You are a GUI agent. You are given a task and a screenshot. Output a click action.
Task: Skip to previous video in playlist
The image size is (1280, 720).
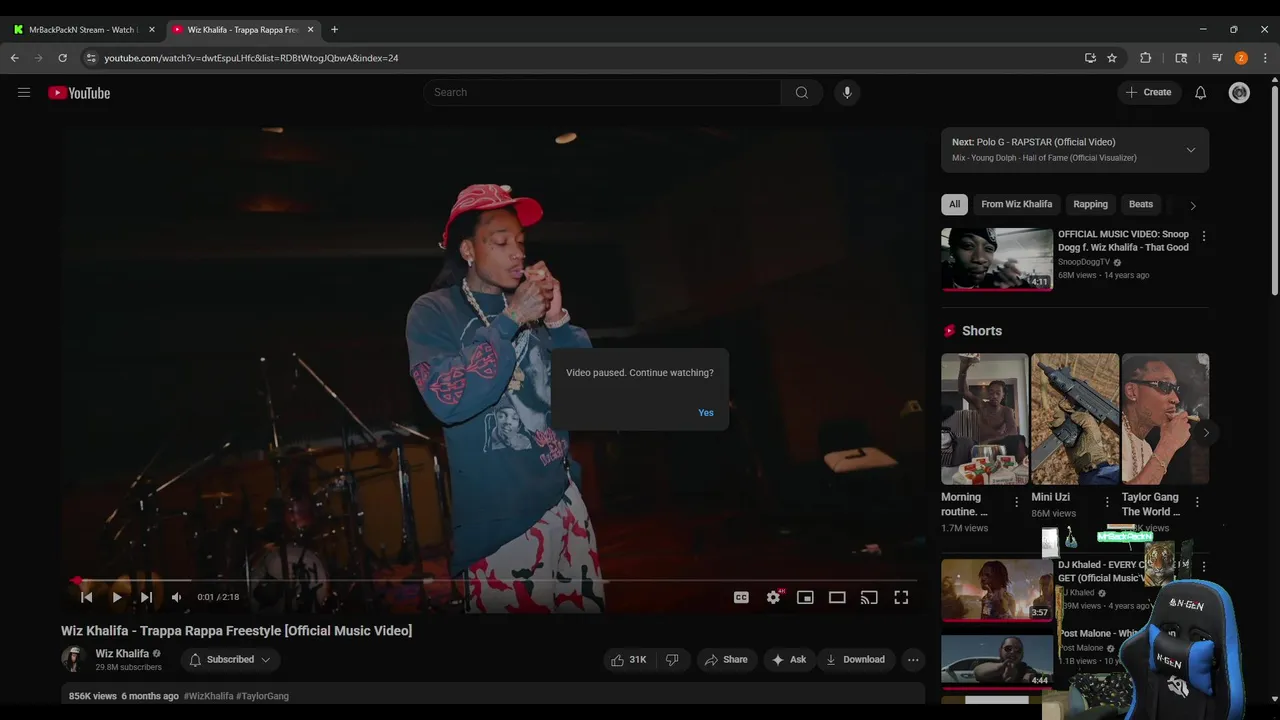click(87, 597)
